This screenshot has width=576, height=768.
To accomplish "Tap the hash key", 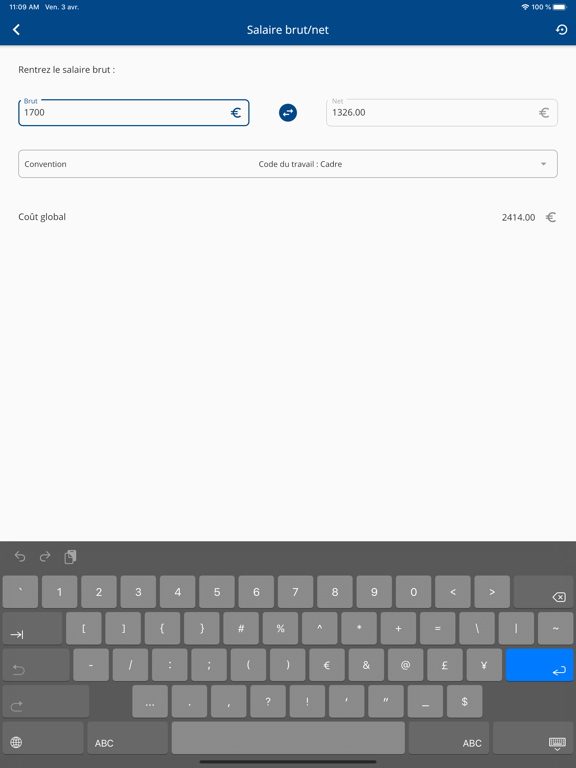I will (x=241, y=628).
